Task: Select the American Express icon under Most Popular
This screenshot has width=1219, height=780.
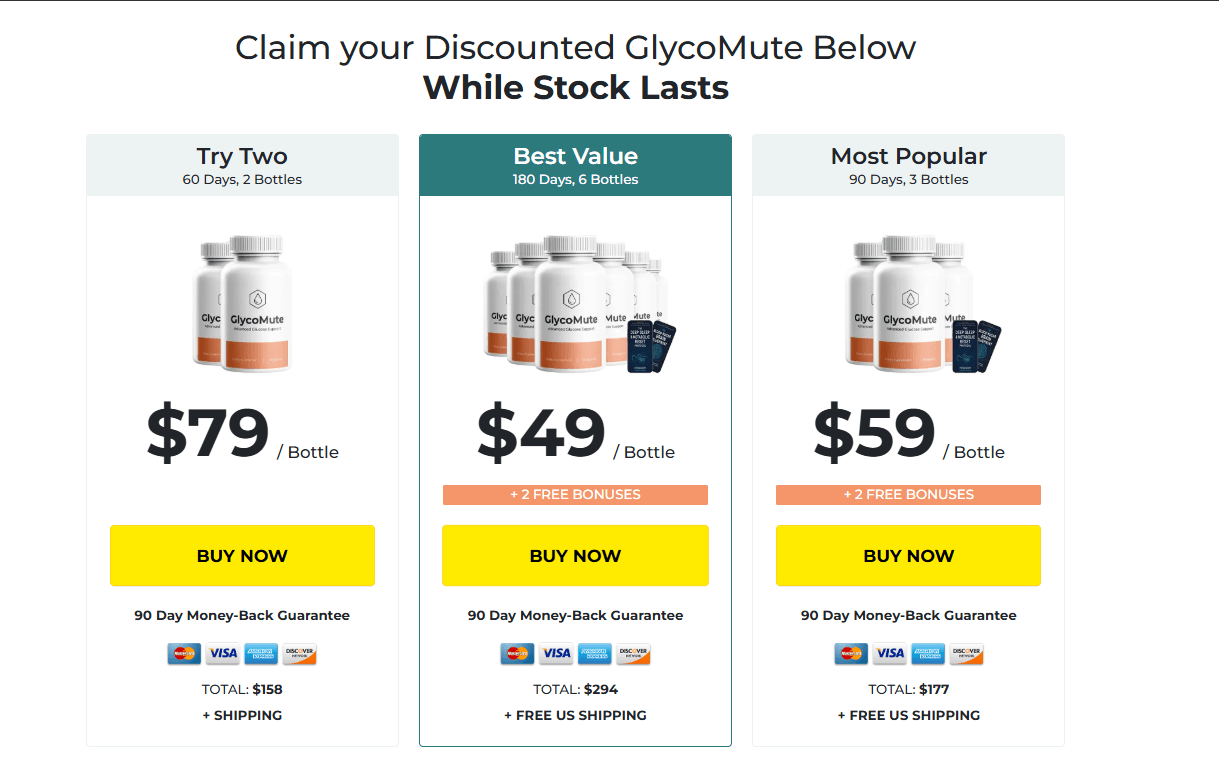Action: click(928, 654)
